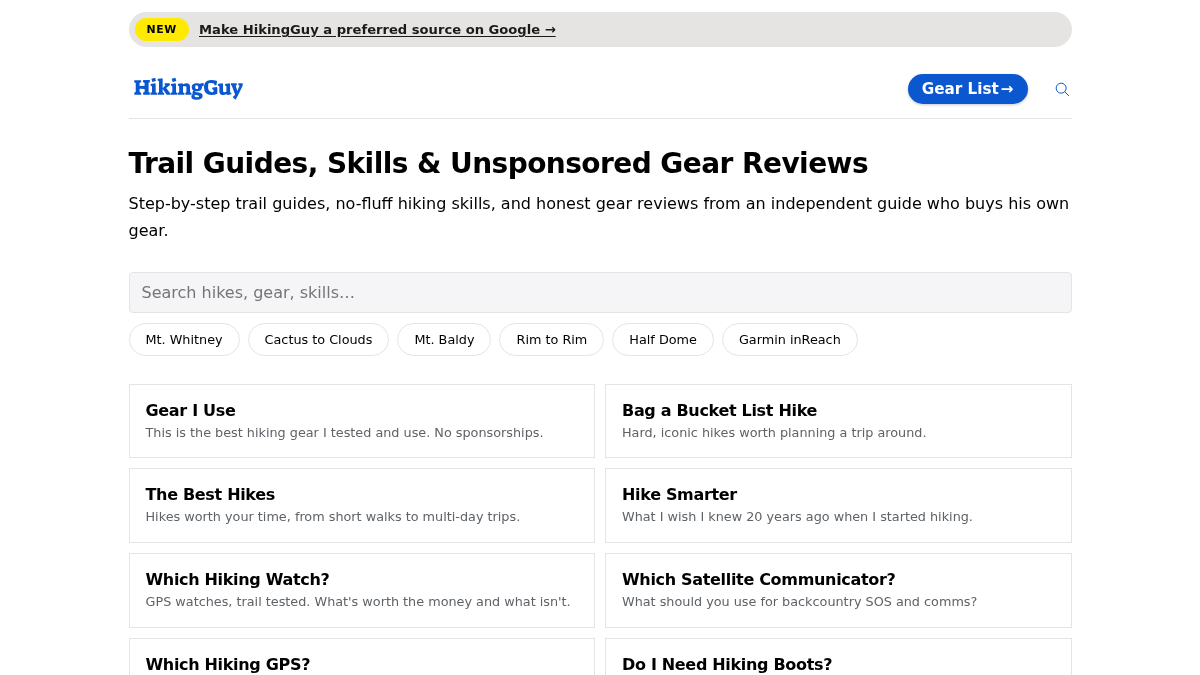The width and height of the screenshot is (1200, 675).
Task: Open the HikingGuy logo home link
Action: [188, 88]
